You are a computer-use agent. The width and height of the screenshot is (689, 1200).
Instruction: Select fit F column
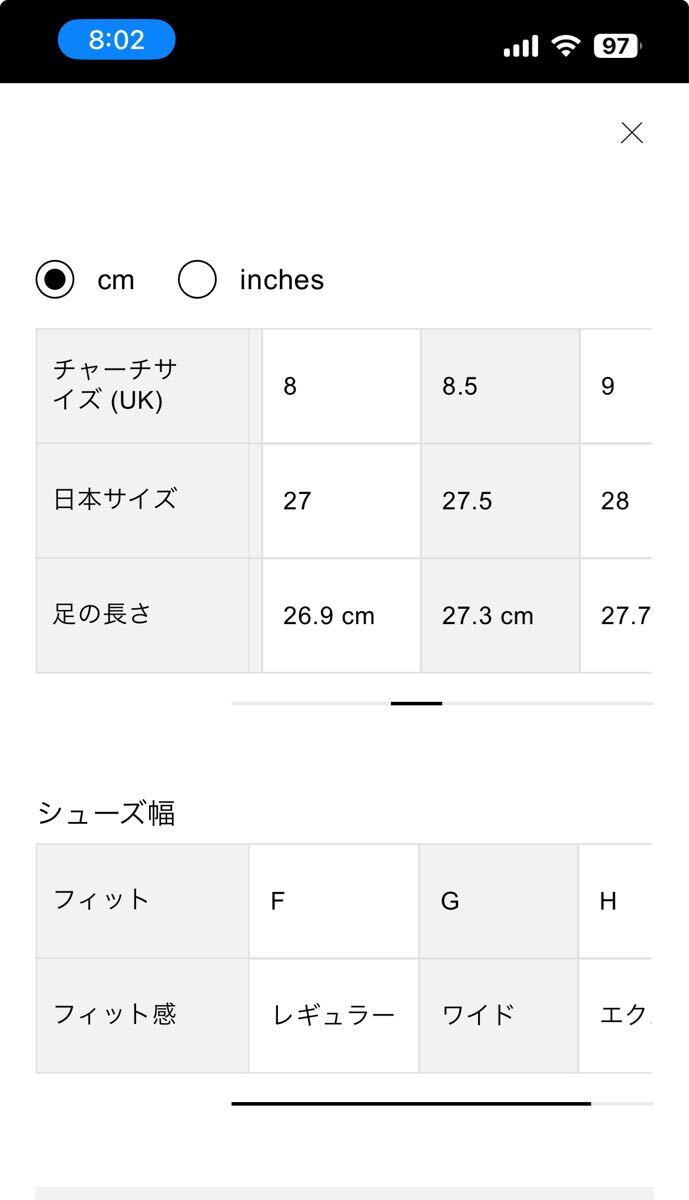pyautogui.click(x=333, y=901)
